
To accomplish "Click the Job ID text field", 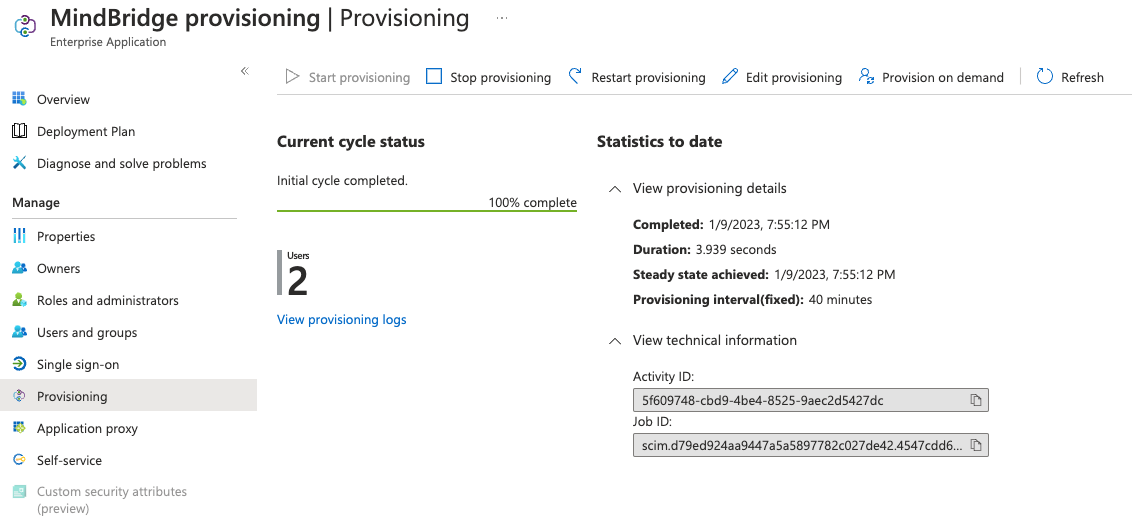I will [x=801, y=445].
